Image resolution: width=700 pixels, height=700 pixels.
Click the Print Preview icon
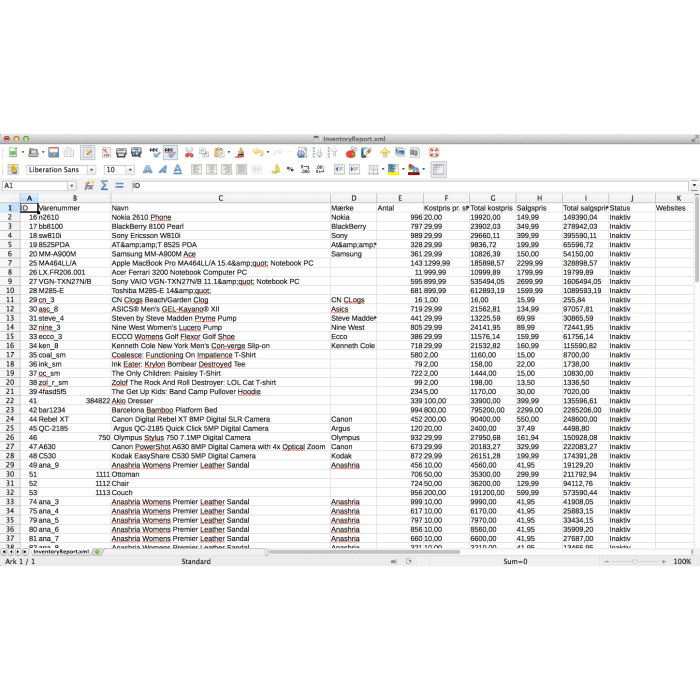136,153
